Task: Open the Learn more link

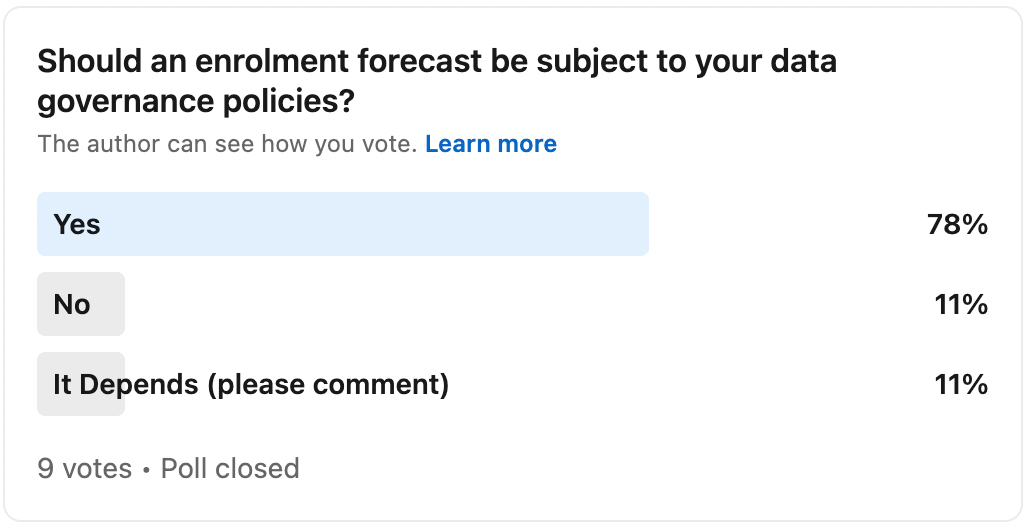Action: tap(491, 144)
